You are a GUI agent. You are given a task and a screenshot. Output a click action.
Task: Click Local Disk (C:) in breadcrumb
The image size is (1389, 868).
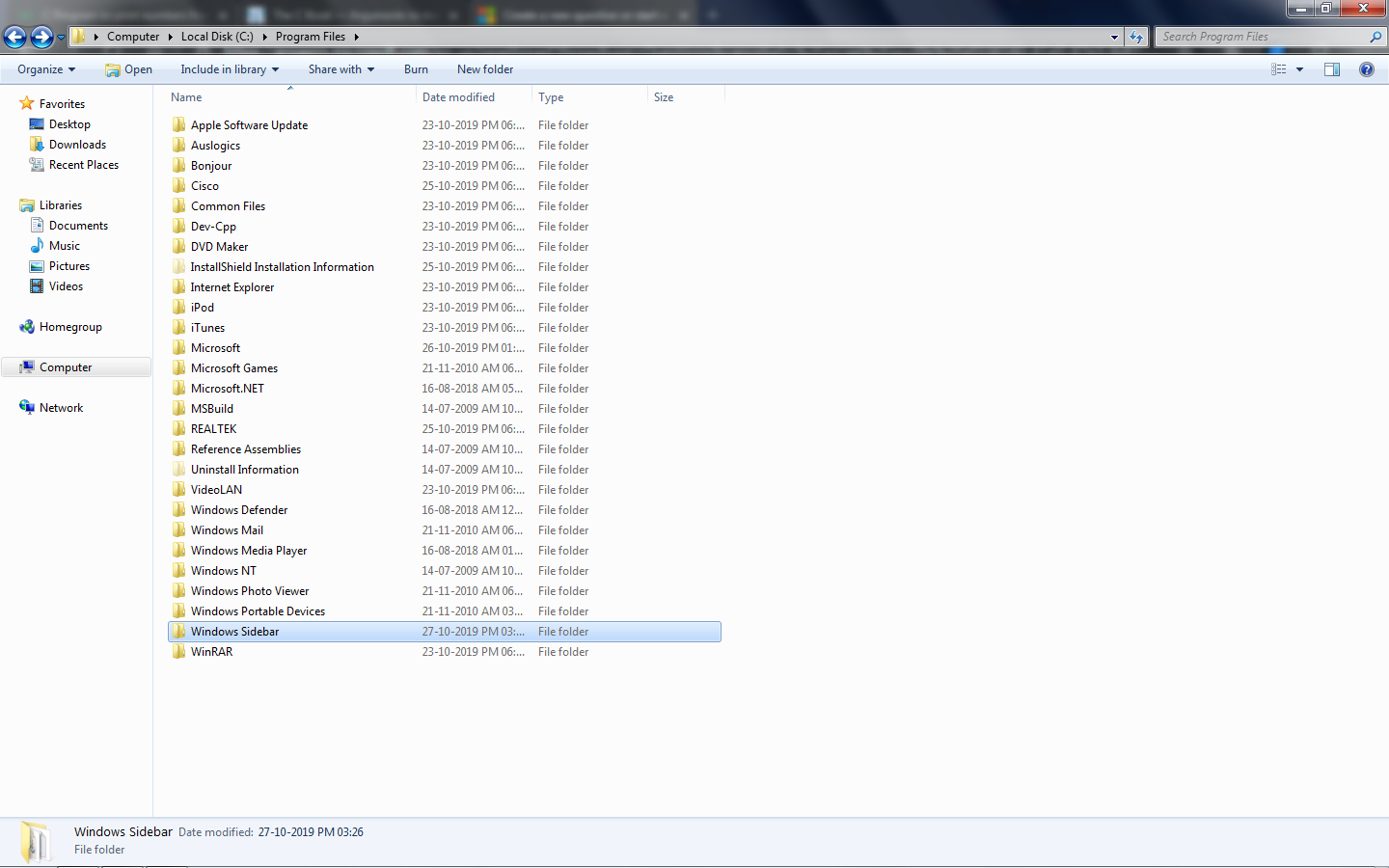click(217, 37)
